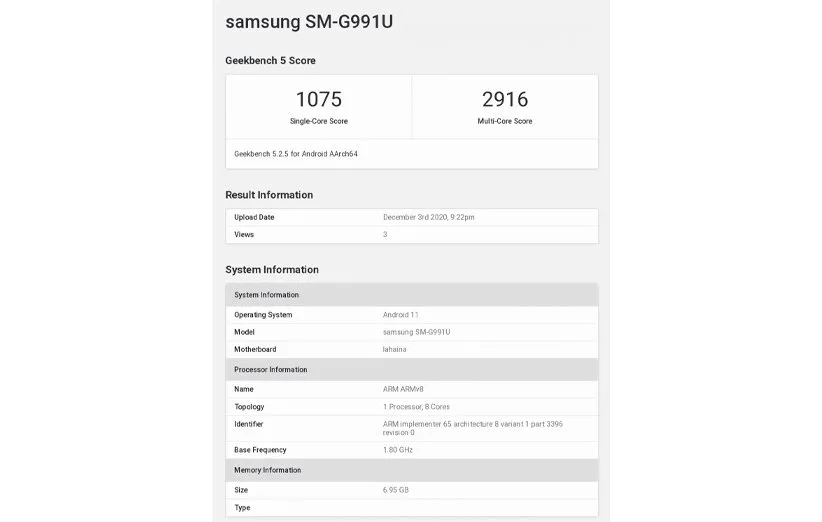Click the Views count value
This screenshot has height=522, width=822.
click(385, 235)
